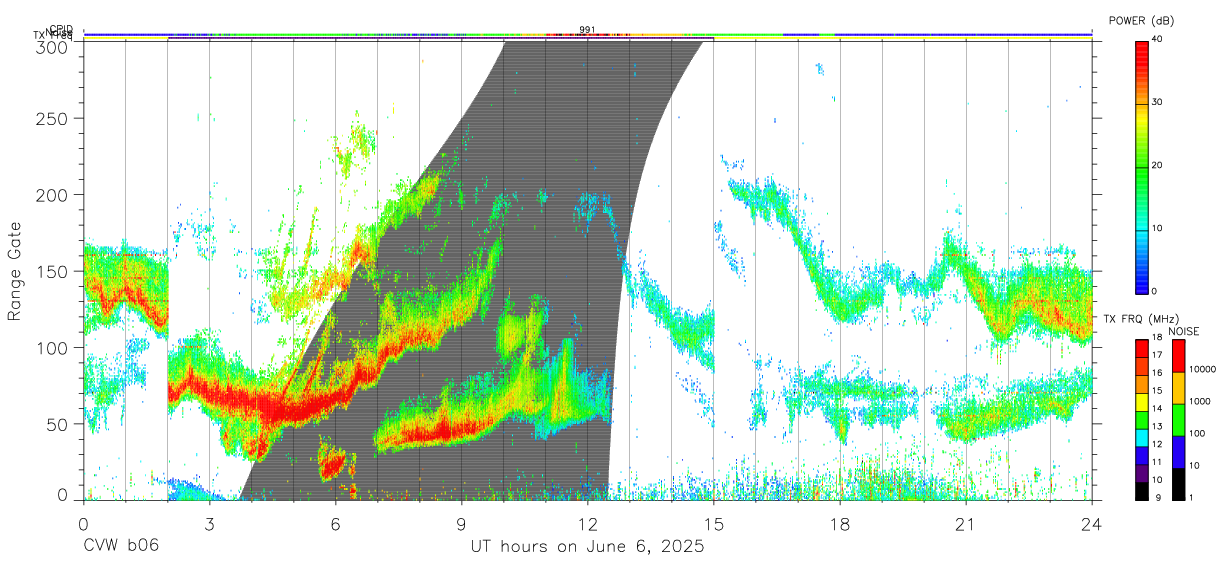Click the "200" range gate tick label

52,194
